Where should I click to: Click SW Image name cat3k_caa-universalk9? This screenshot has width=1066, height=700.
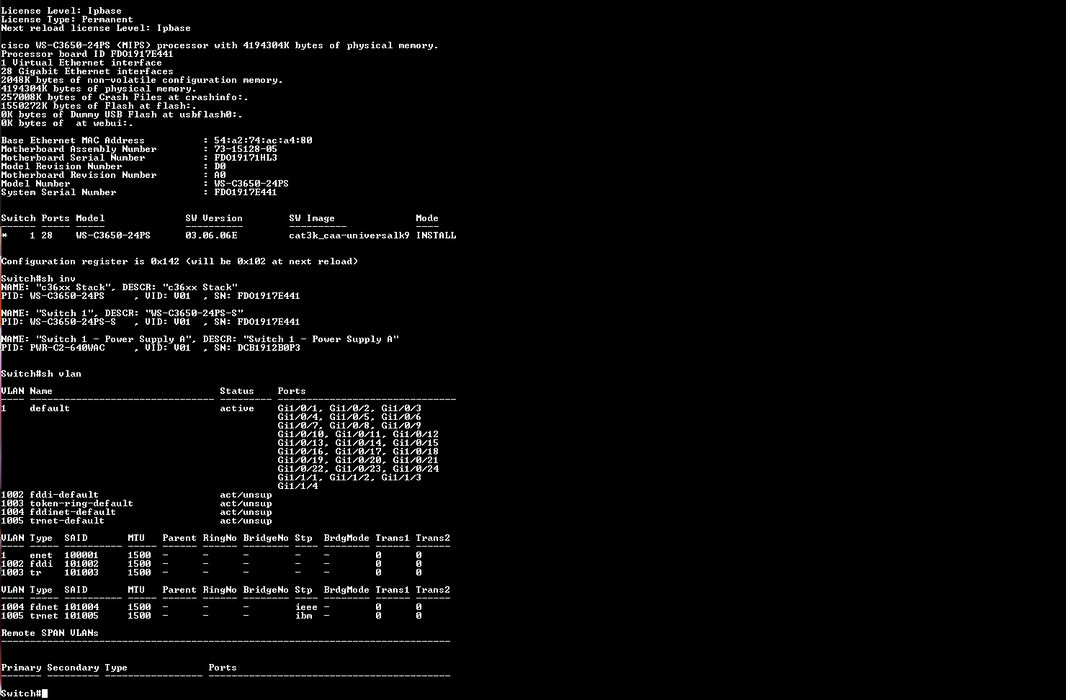tap(349, 236)
